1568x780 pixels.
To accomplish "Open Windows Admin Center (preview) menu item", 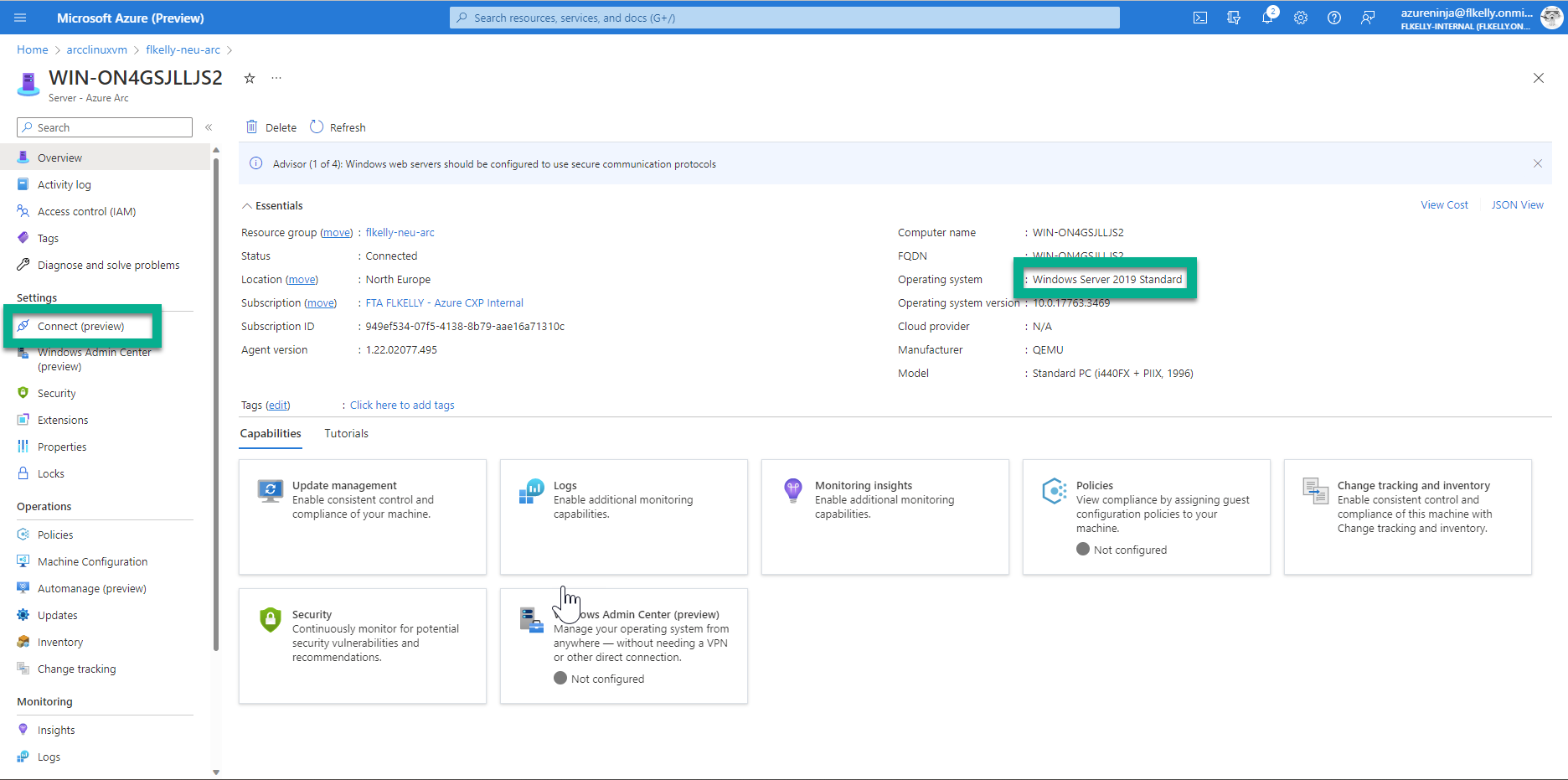I will (x=95, y=359).
